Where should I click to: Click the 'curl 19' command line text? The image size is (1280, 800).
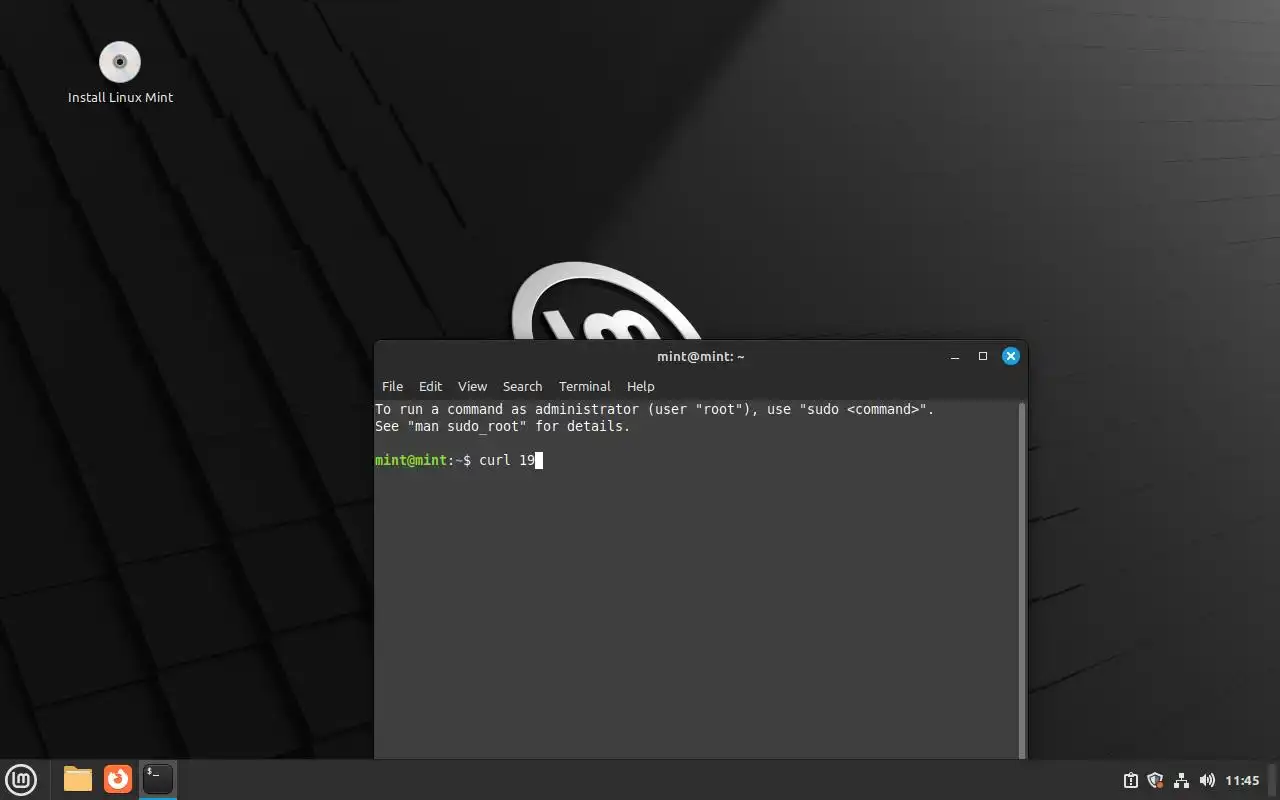tap(507, 460)
